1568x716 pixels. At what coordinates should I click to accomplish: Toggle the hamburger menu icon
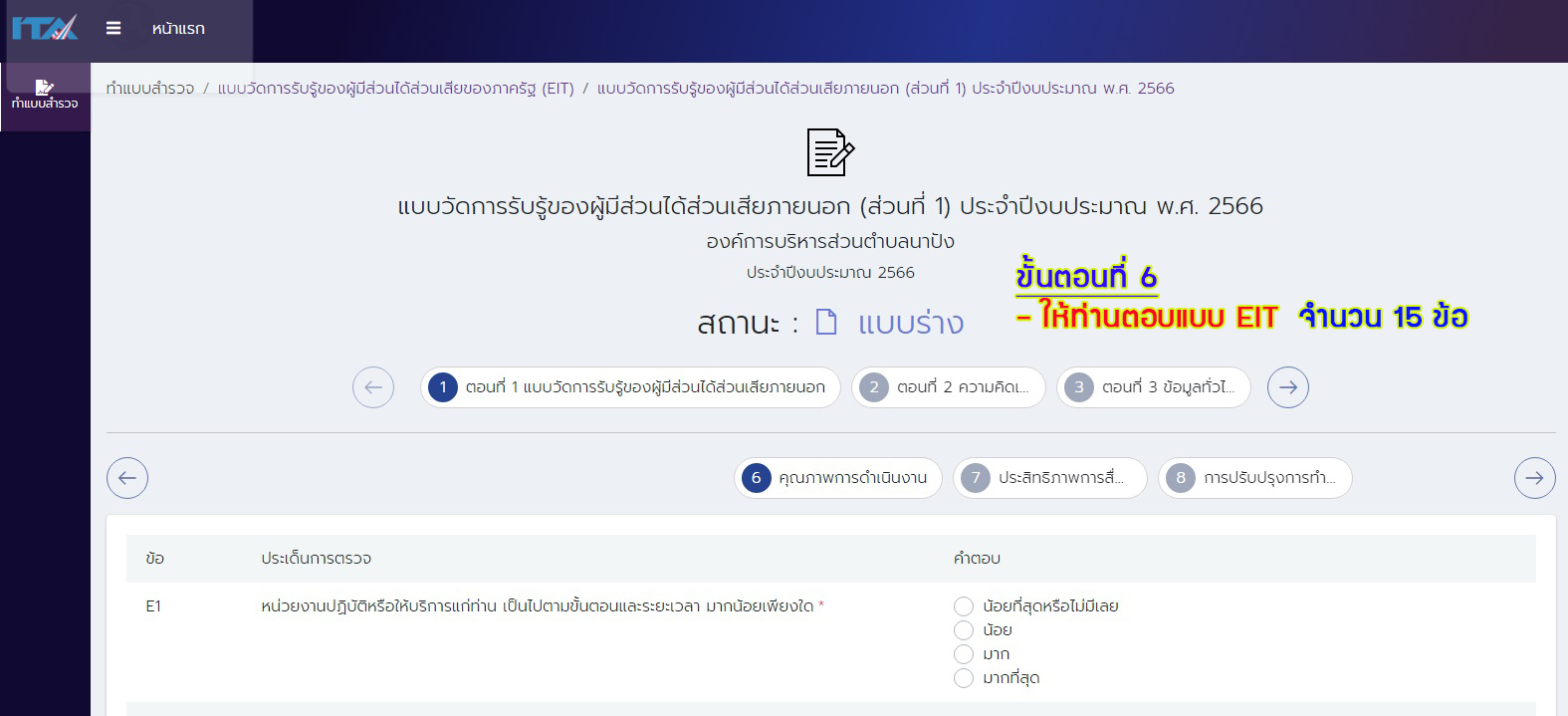(x=113, y=28)
